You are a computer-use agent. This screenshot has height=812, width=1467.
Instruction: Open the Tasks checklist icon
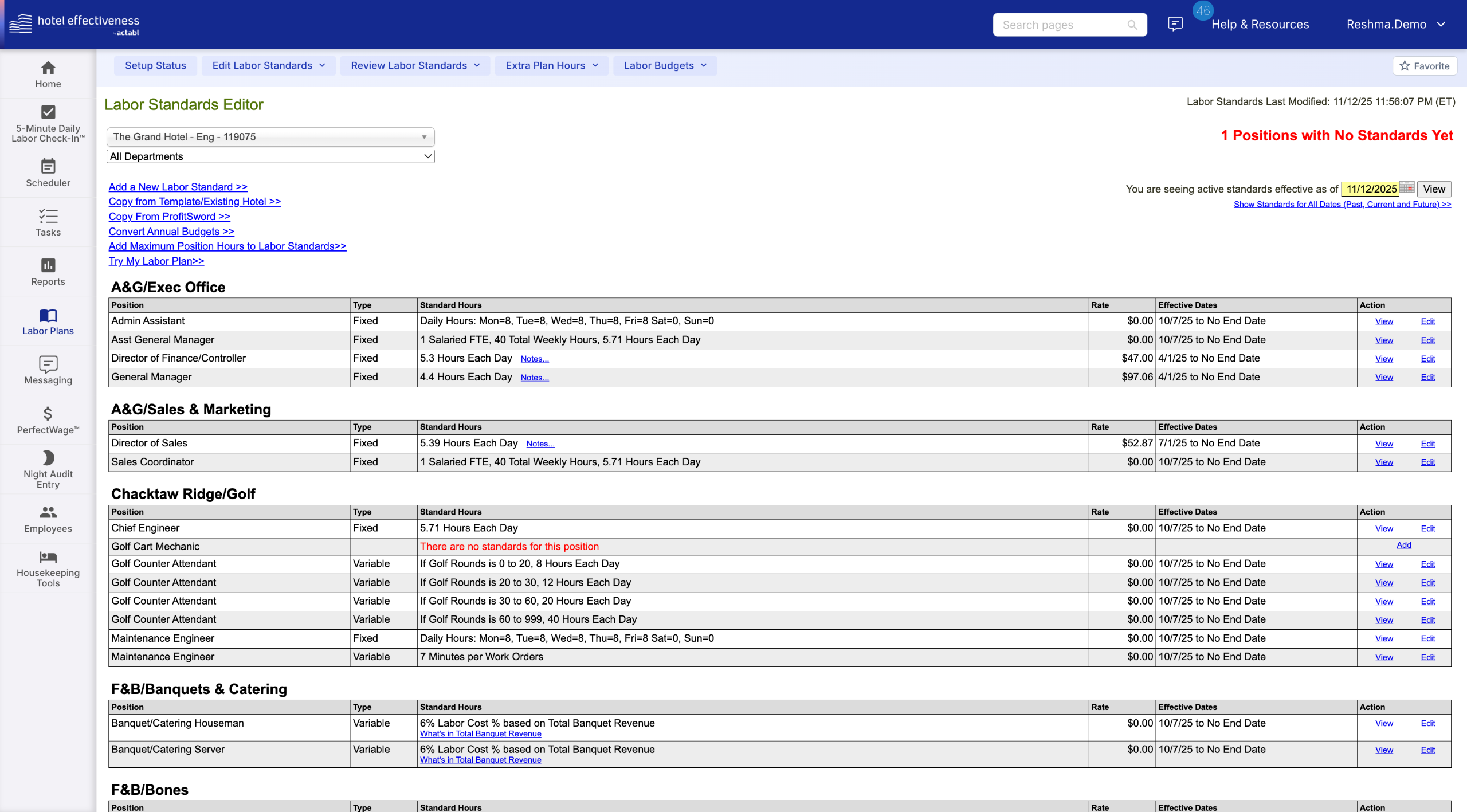click(x=48, y=216)
